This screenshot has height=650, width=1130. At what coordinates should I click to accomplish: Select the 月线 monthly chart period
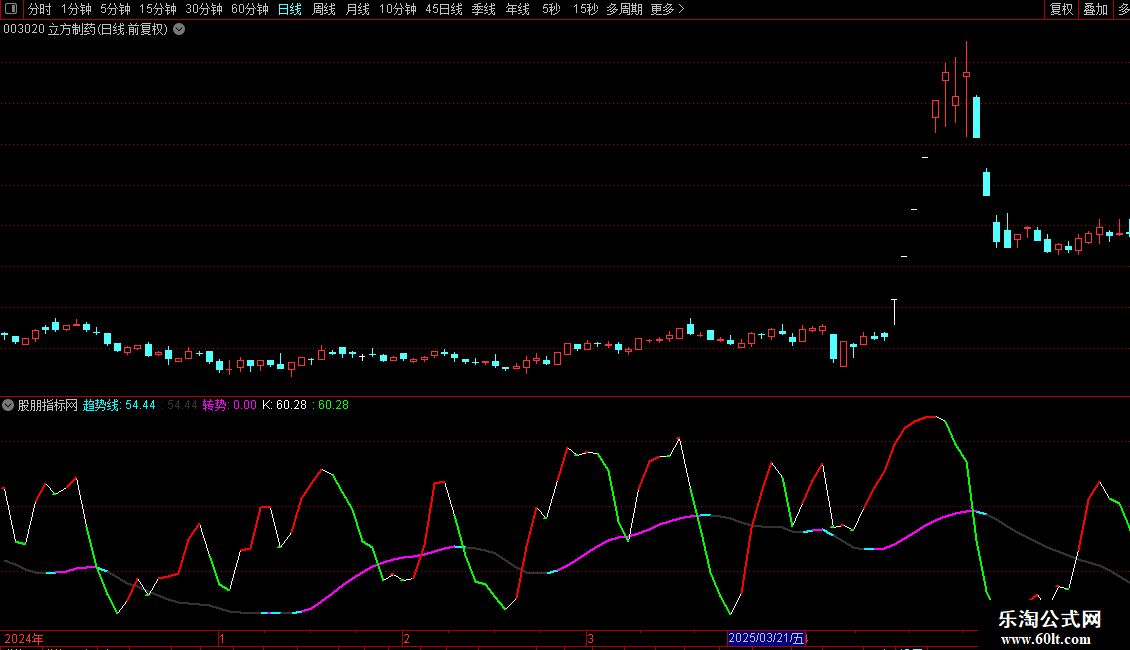click(357, 9)
